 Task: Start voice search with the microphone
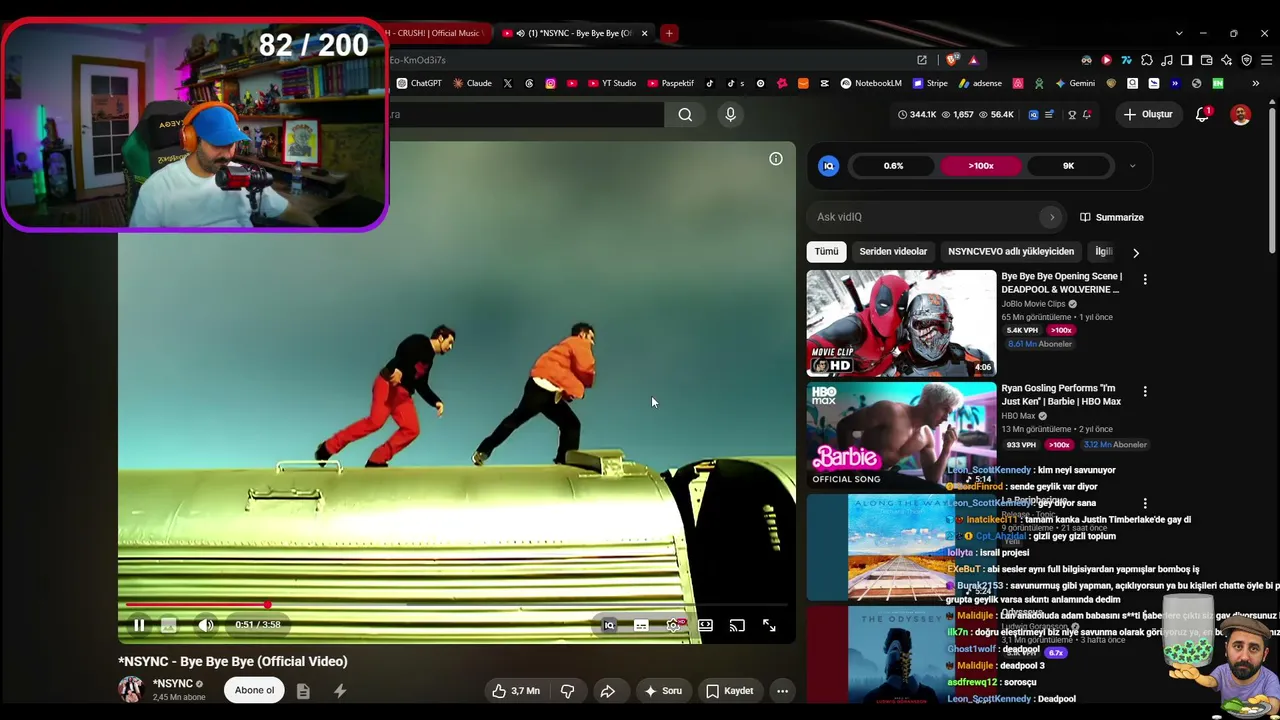pyautogui.click(x=730, y=114)
